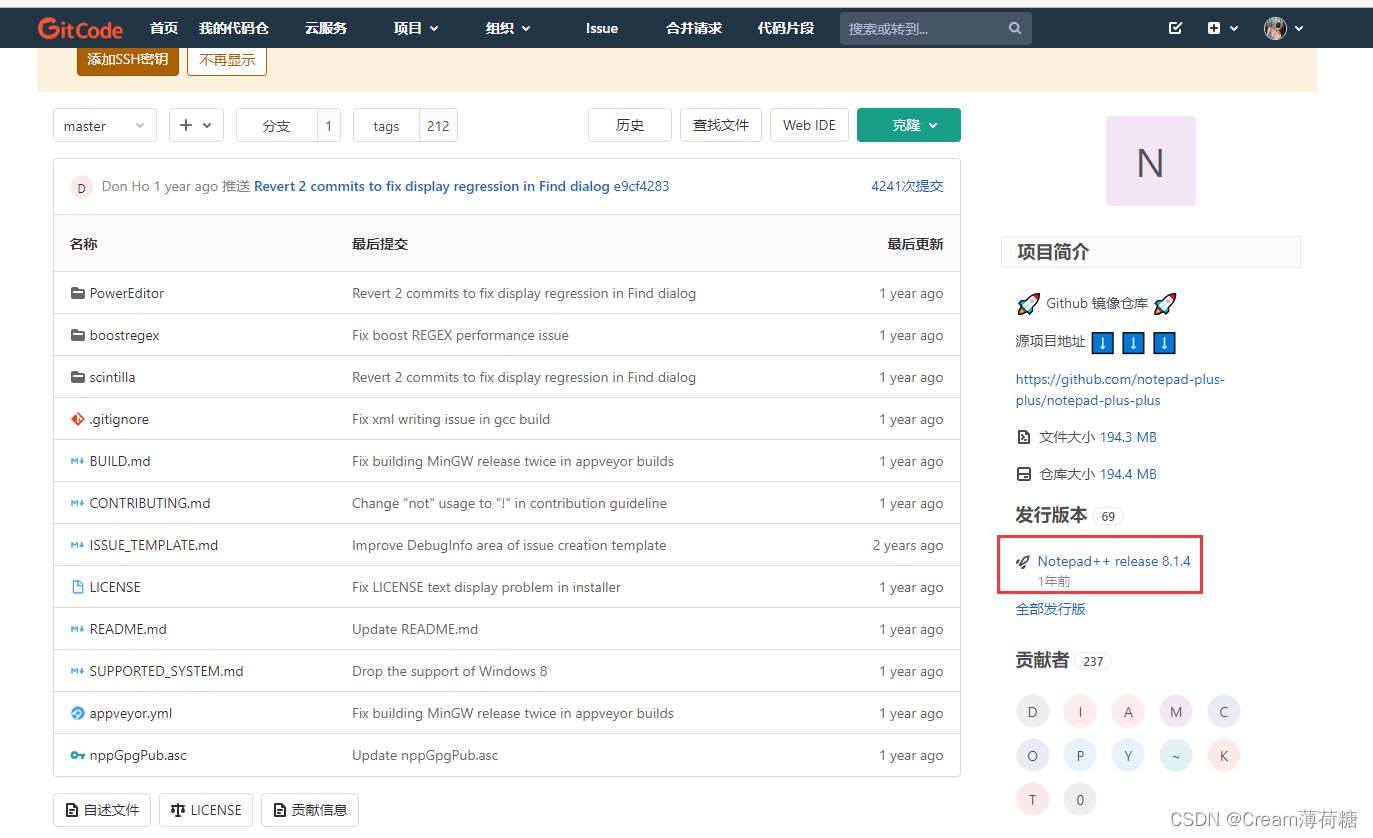Click the 194.3 MB file size value
The height and width of the screenshot is (838, 1373).
[1128, 437]
